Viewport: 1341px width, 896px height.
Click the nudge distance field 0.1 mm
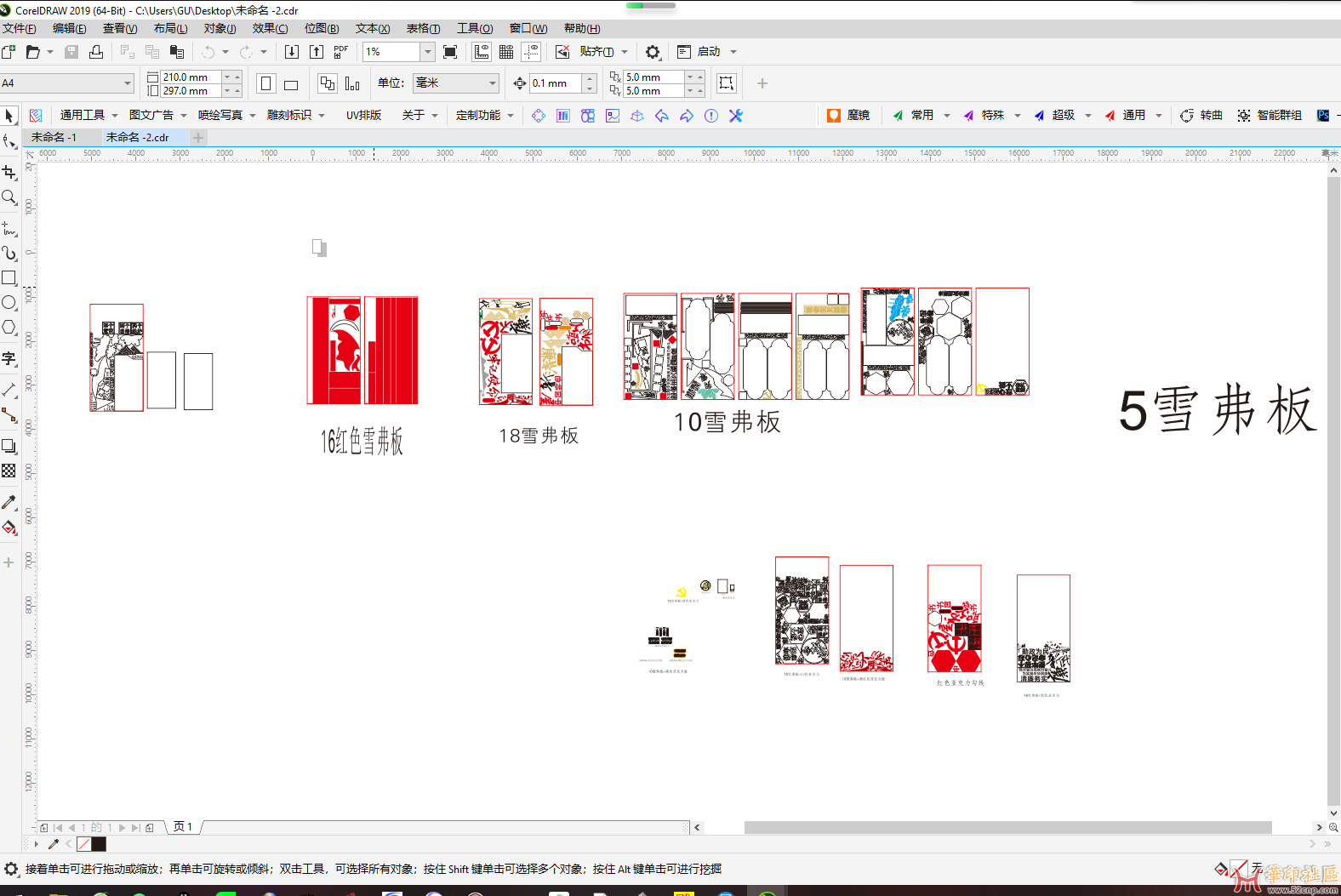(556, 83)
